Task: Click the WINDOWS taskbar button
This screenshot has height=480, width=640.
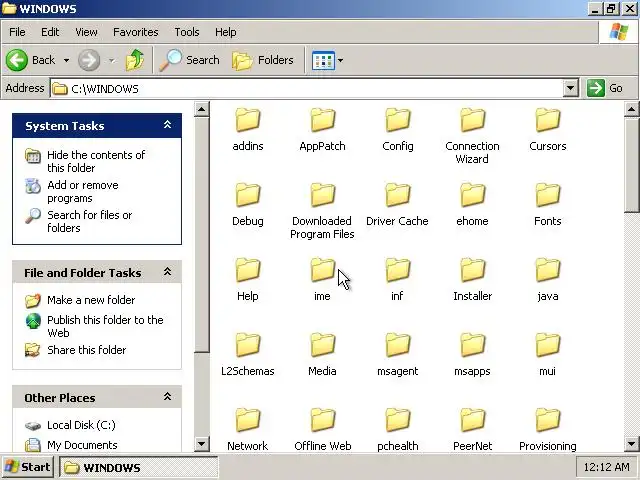Action: [x=139, y=467]
